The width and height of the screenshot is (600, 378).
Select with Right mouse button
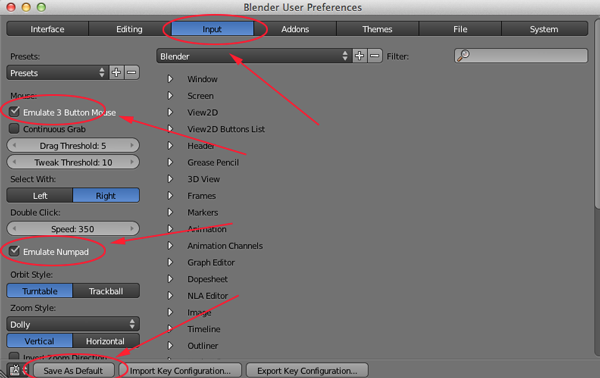106,196
